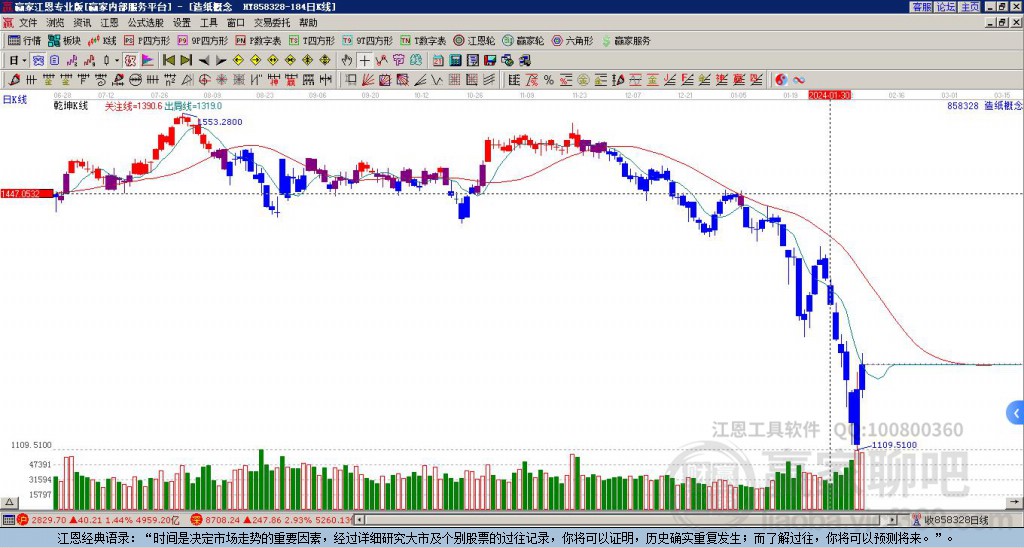Viewport: 1024px width, 548px height.
Task: Click the target circle crosshair icon
Action: click(204, 80)
